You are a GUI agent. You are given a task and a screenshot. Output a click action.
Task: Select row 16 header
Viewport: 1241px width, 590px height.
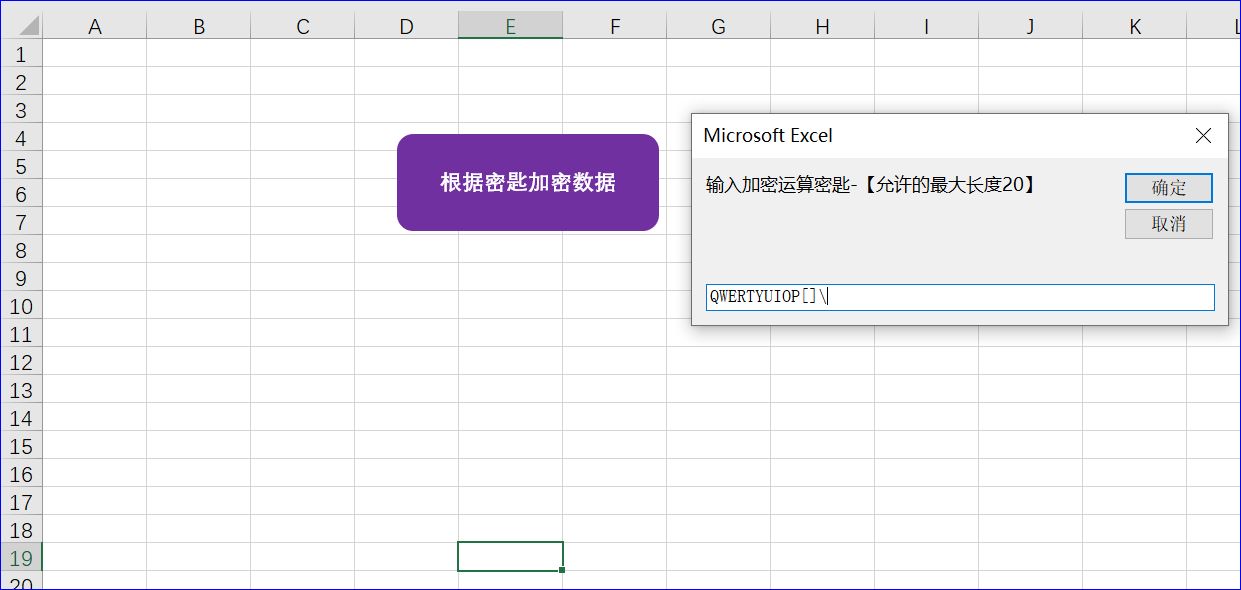point(21,474)
